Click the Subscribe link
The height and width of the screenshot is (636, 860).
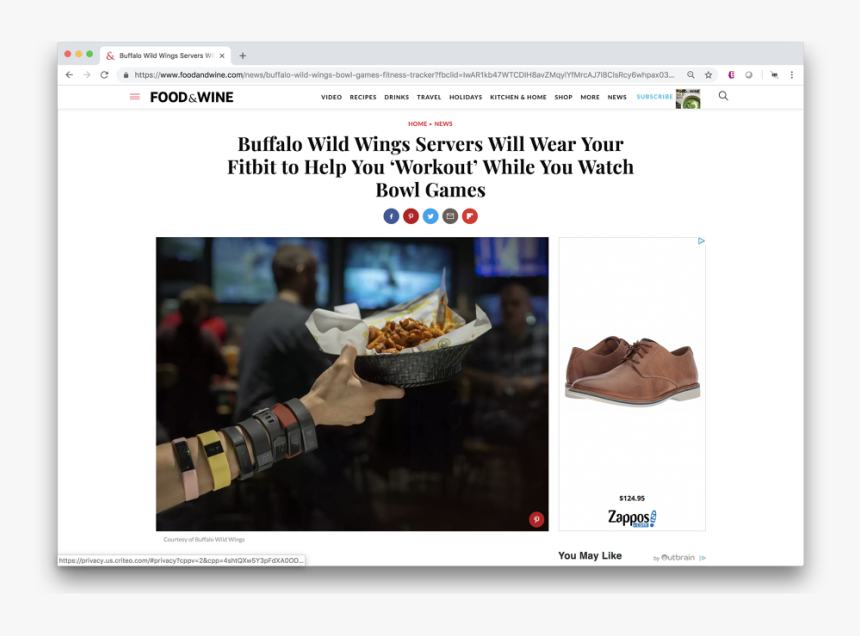pos(654,96)
